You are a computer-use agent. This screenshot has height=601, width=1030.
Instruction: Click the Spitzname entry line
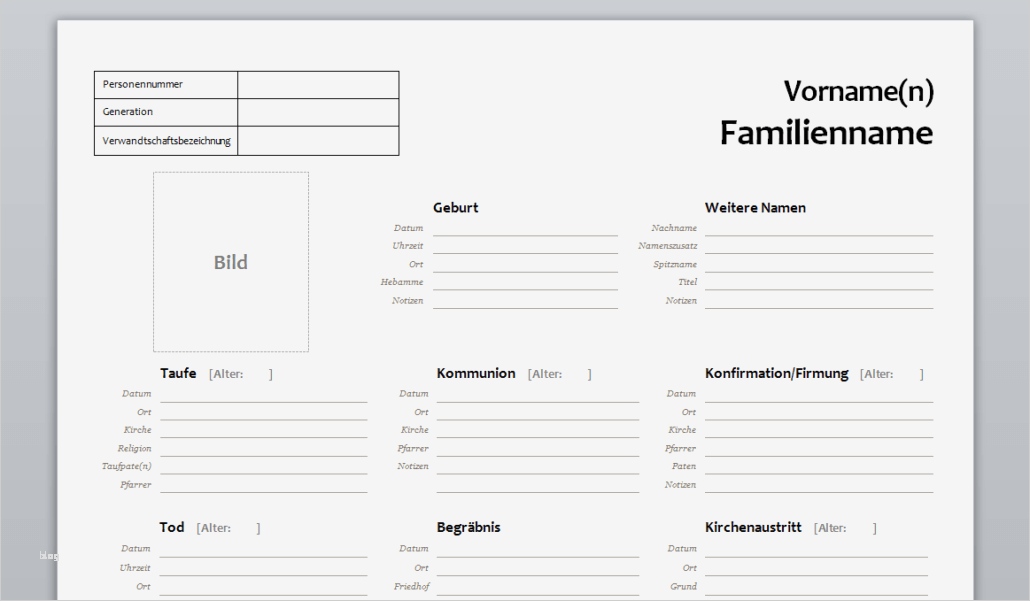point(818,265)
